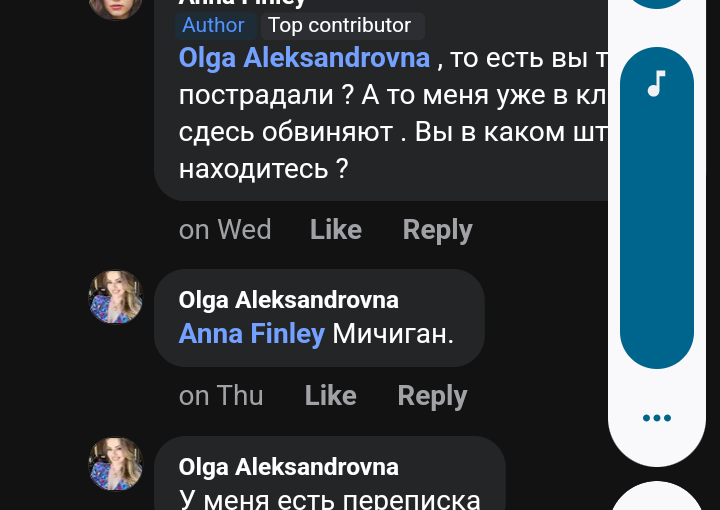Like the comment posted on Wed
720x510 pixels.
pyautogui.click(x=335, y=230)
